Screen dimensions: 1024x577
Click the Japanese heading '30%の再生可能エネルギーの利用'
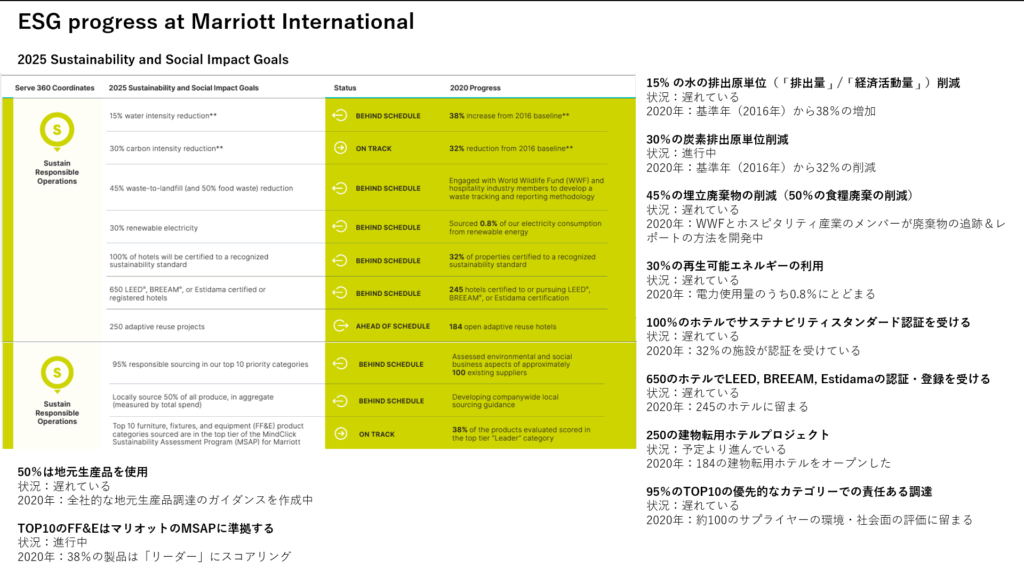[x=735, y=266]
